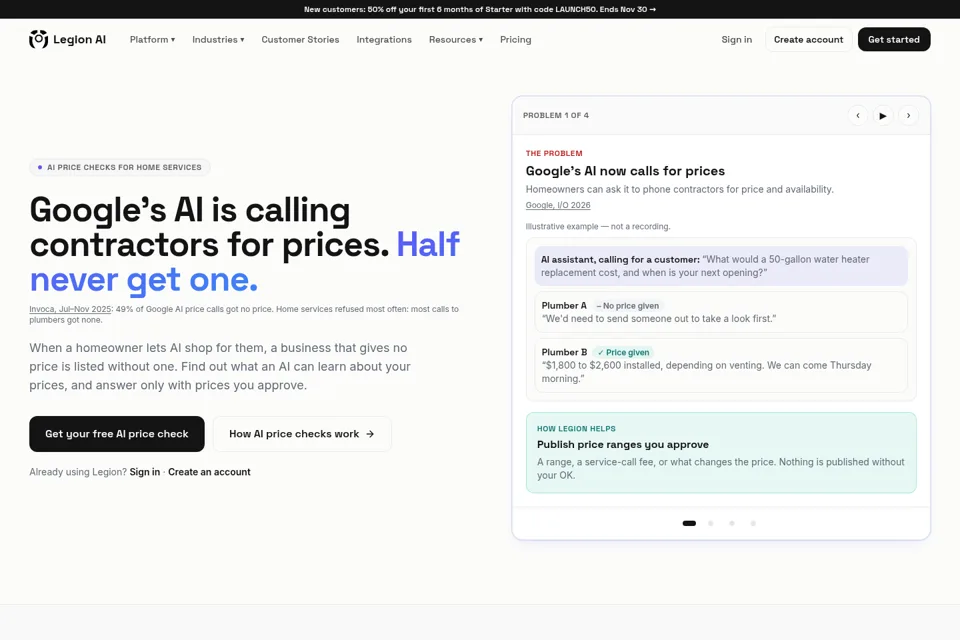Go to the previous problem slide arrow
The width and height of the screenshot is (960, 640).
[858, 115]
